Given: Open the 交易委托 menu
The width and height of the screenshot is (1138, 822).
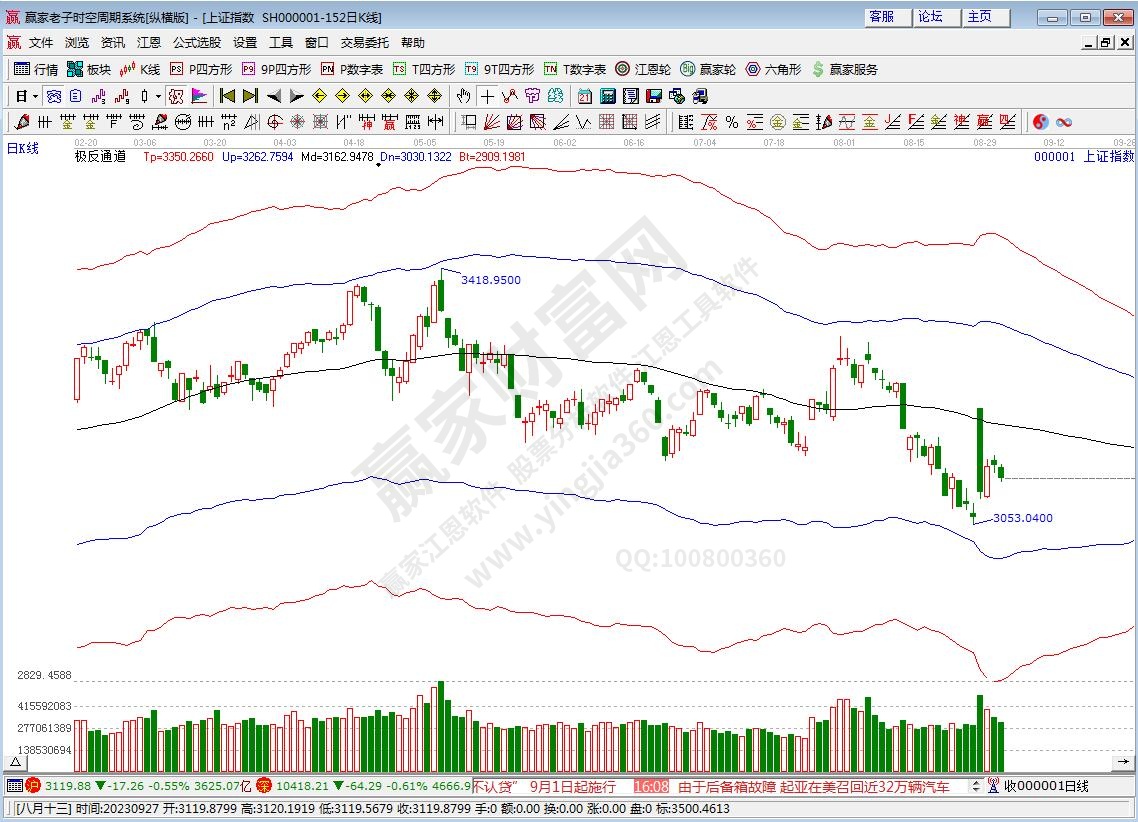Looking at the screenshot, I should 365,43.
